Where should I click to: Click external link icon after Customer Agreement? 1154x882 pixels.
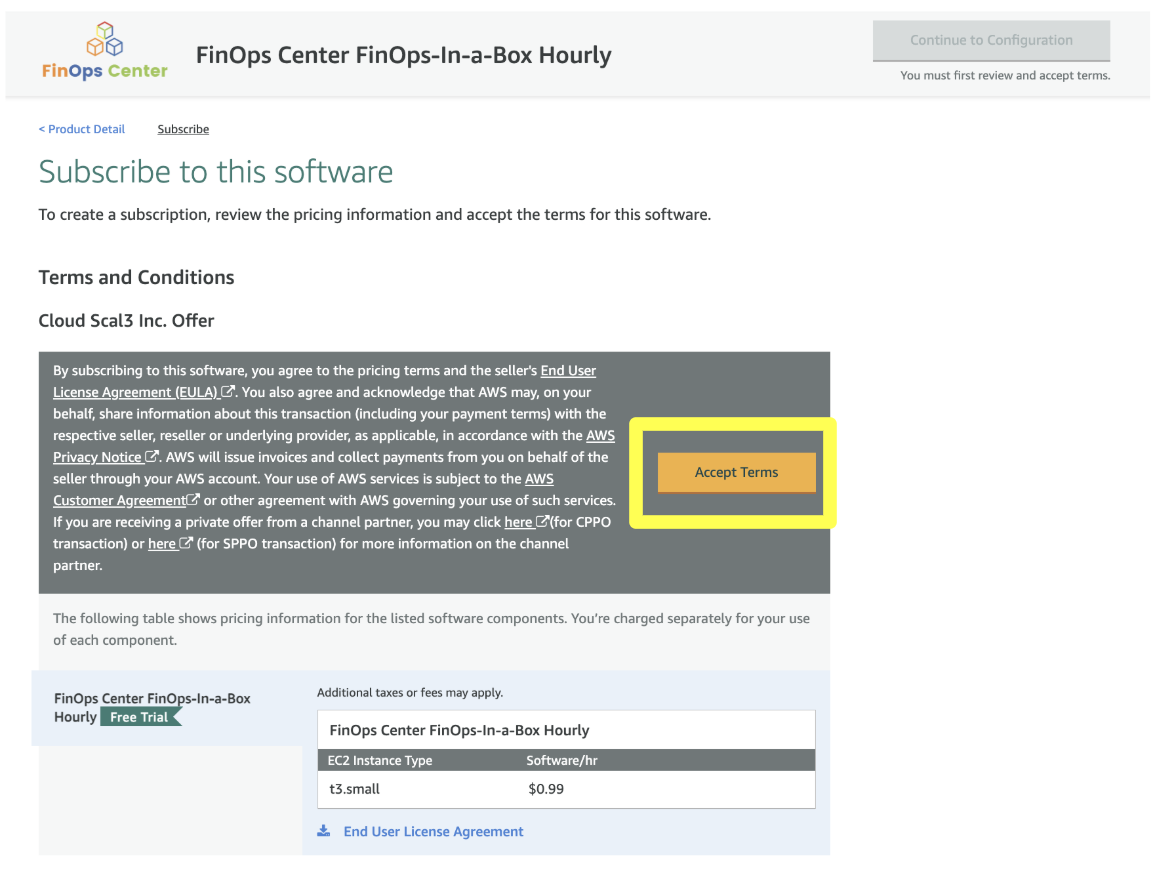click(x=194, y=500)
